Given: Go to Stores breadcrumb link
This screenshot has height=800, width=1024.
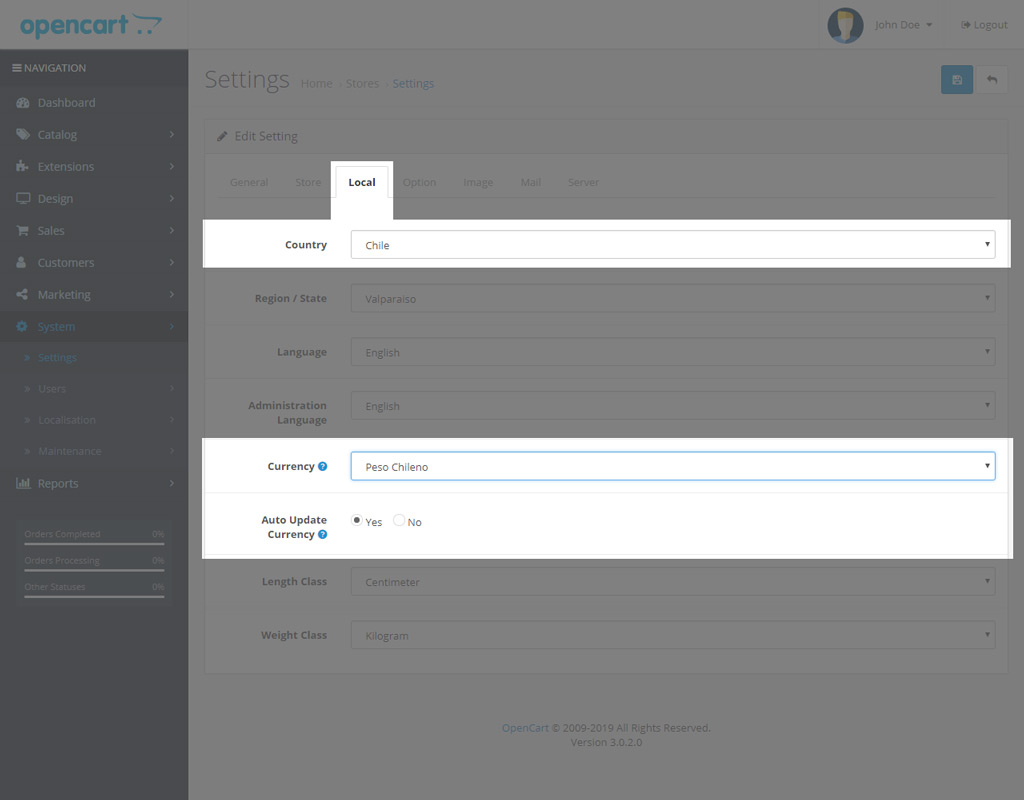Looking at the screenshot, I should click(x=362, y=84).
